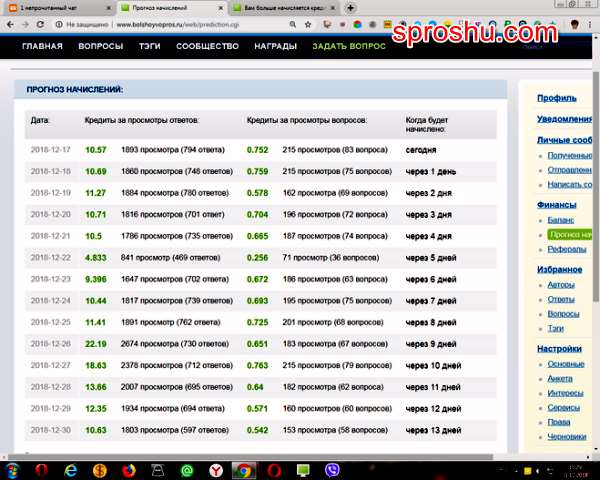Open a new browser tab with plus button
Viewport: 600px width, 480px height.
point(350,7)
